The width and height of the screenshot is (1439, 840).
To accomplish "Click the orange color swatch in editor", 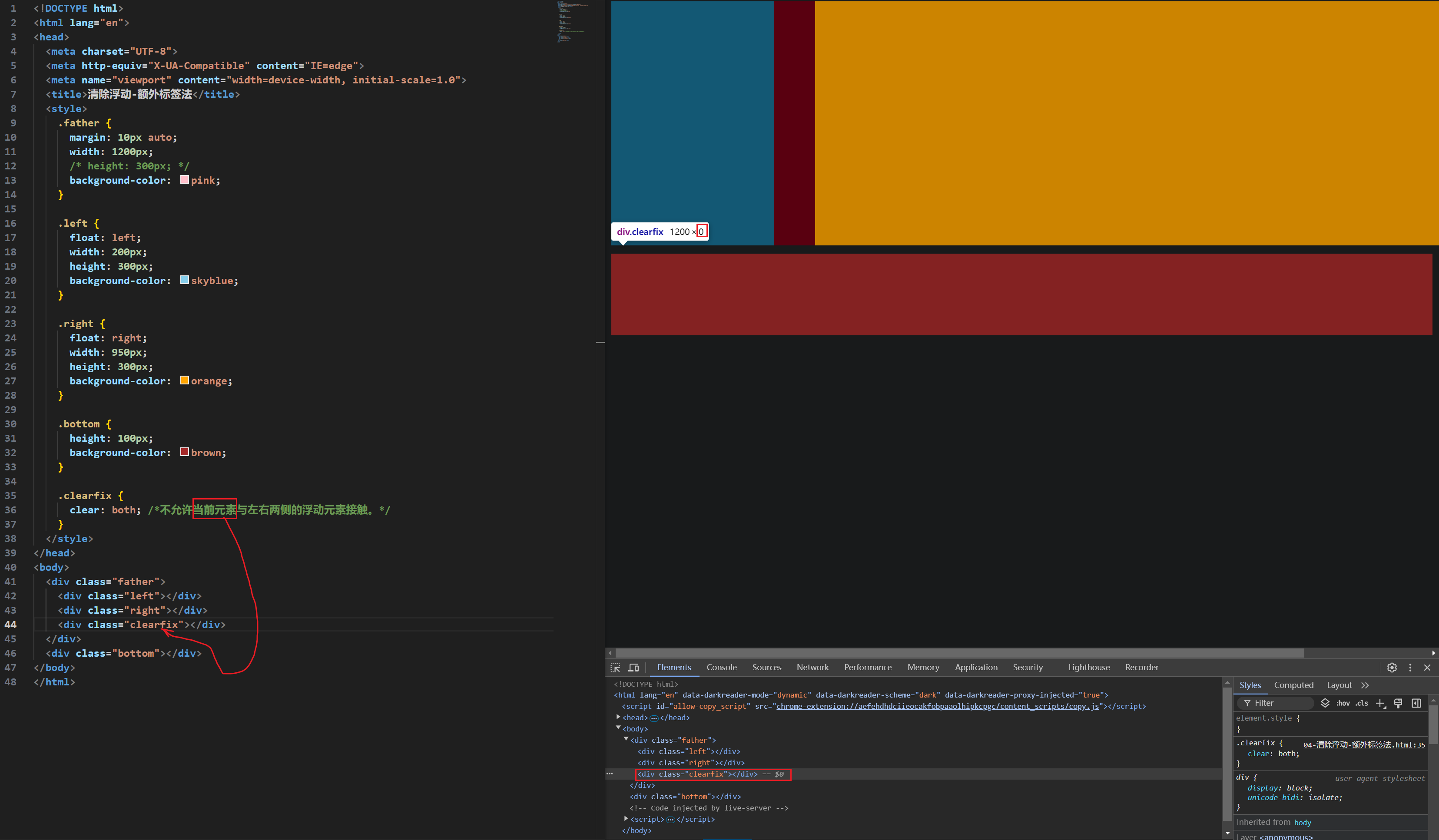I will 185,380.
